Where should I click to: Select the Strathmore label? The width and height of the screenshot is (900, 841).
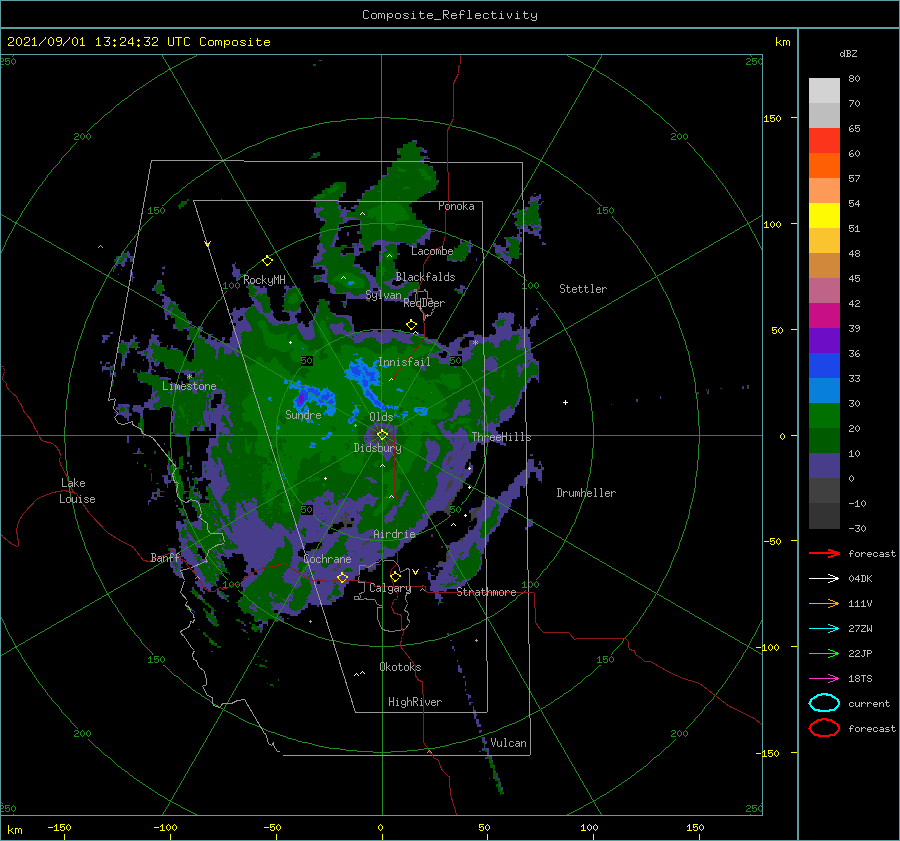[x=487, y=592]
